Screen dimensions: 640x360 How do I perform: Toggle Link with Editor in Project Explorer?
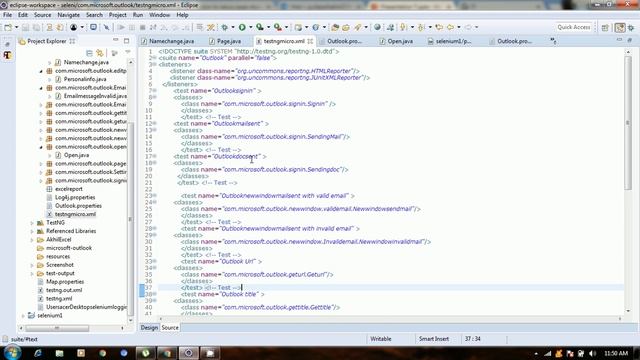(x=100, y=53)
